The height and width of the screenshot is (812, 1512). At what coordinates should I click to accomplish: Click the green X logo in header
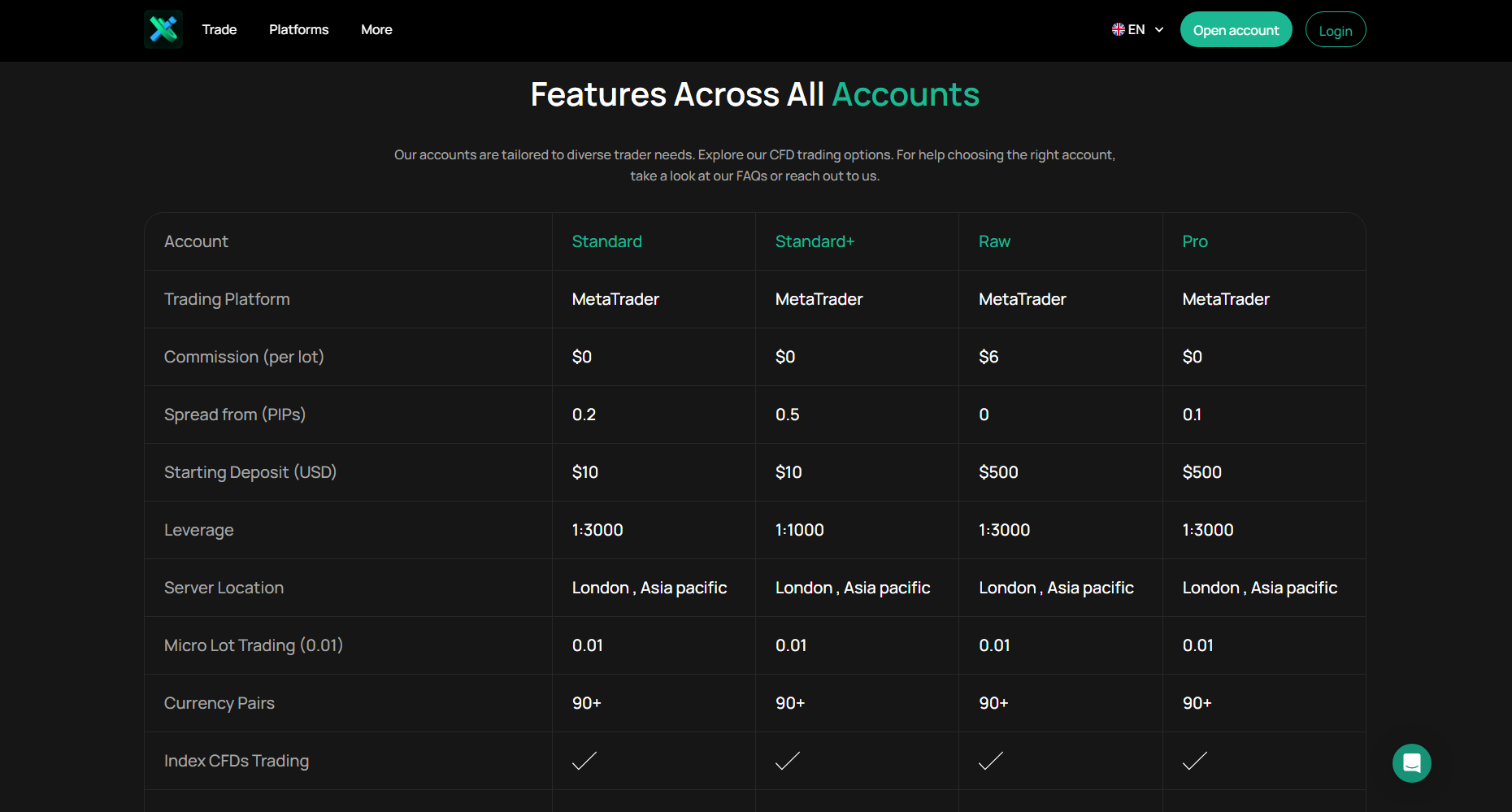tap(163, 29)
